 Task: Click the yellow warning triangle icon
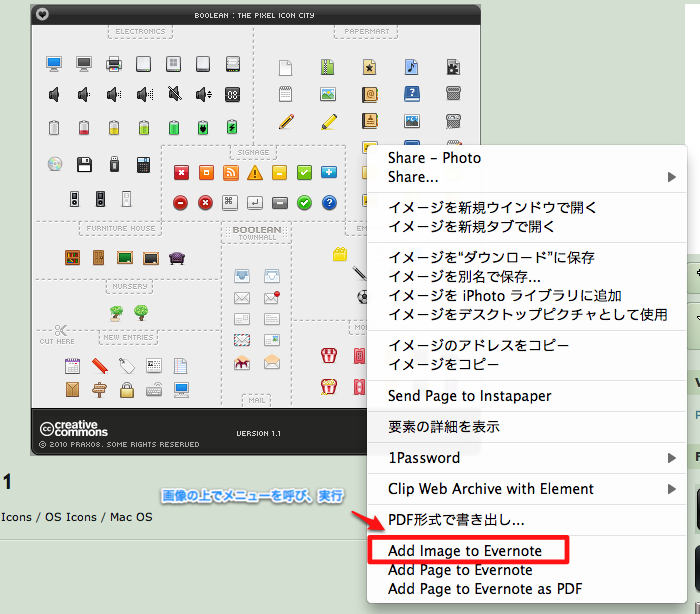[x=255, y=172]
